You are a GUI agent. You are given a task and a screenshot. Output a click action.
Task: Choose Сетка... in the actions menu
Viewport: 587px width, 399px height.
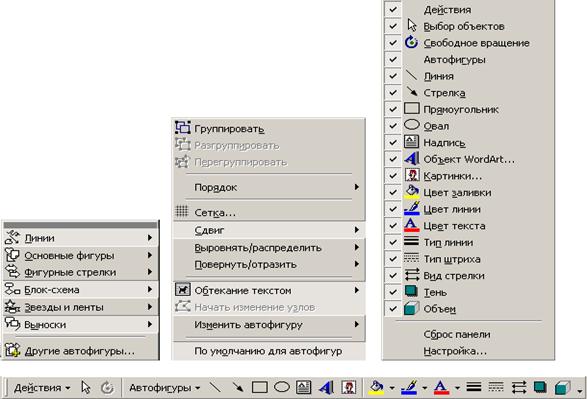(x=269, y=212)
